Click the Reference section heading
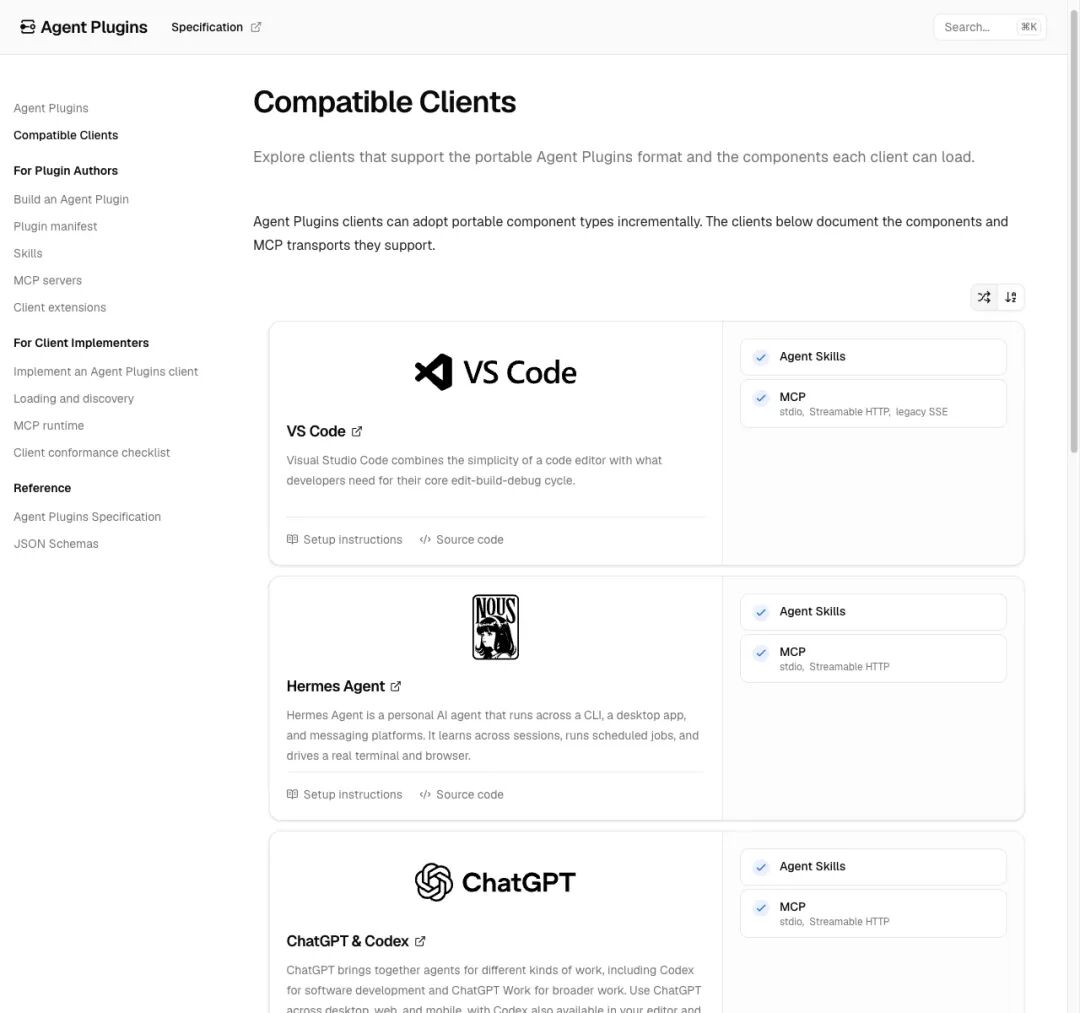The height and width of the screenshot is (1013, 1080). pos(42,488)
